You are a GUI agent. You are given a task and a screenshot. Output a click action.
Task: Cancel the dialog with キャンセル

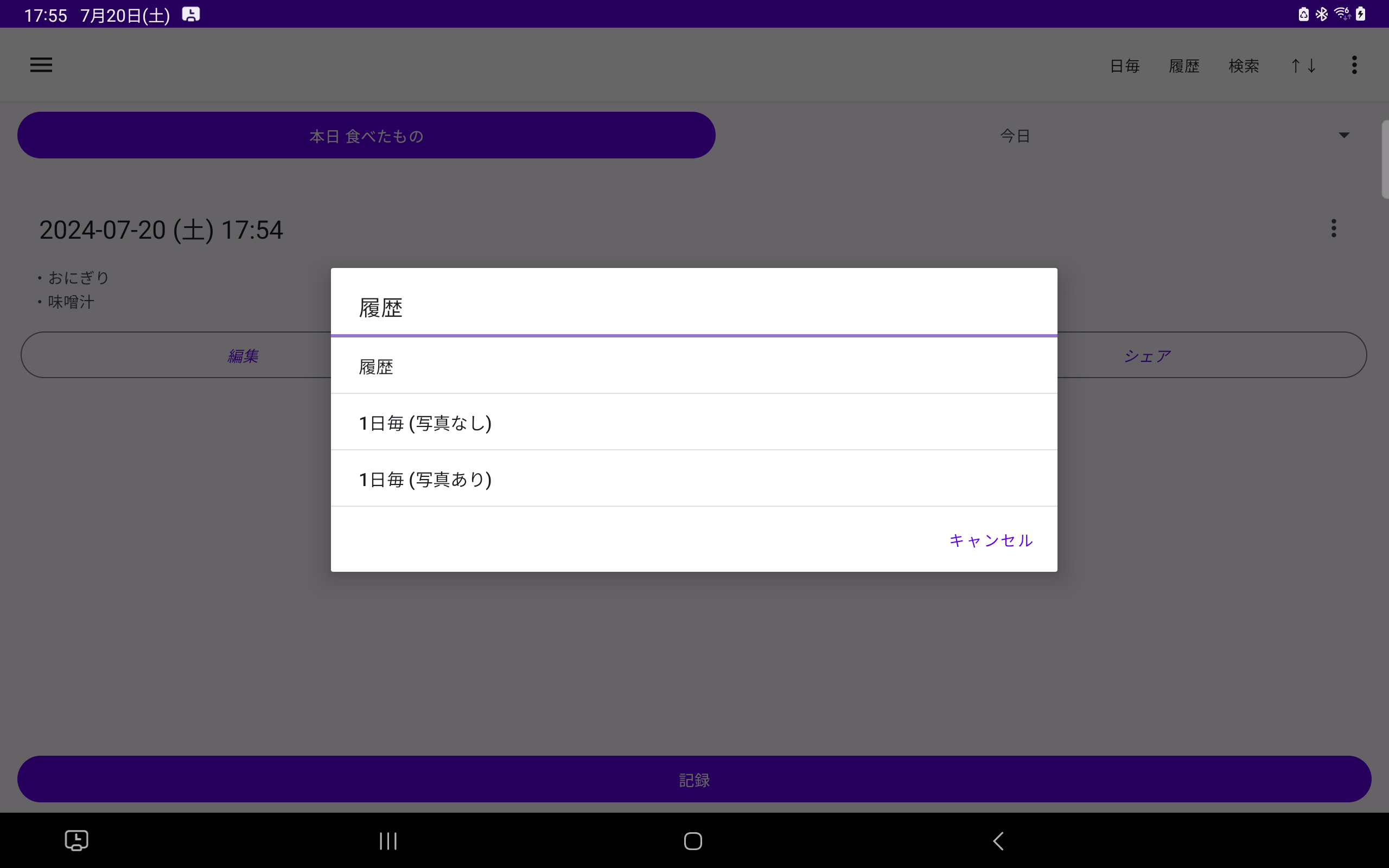coord(991,540)
